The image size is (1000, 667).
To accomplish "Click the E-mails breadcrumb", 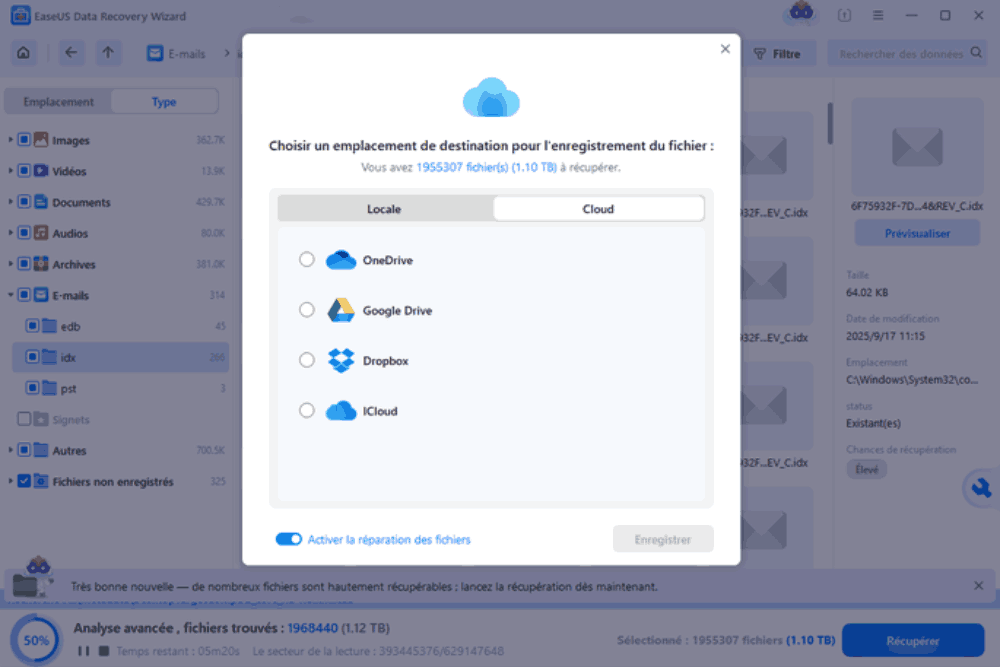I will 176,54.
